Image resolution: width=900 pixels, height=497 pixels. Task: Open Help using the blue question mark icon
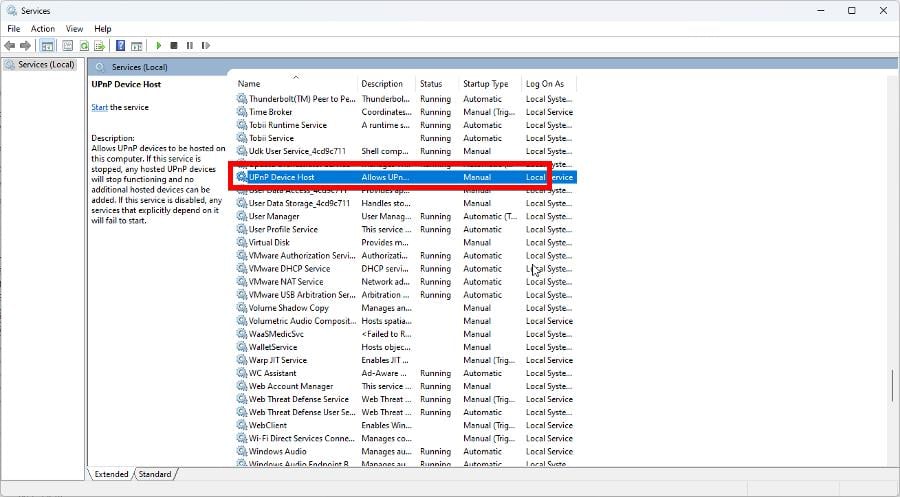tap(121, 45)
